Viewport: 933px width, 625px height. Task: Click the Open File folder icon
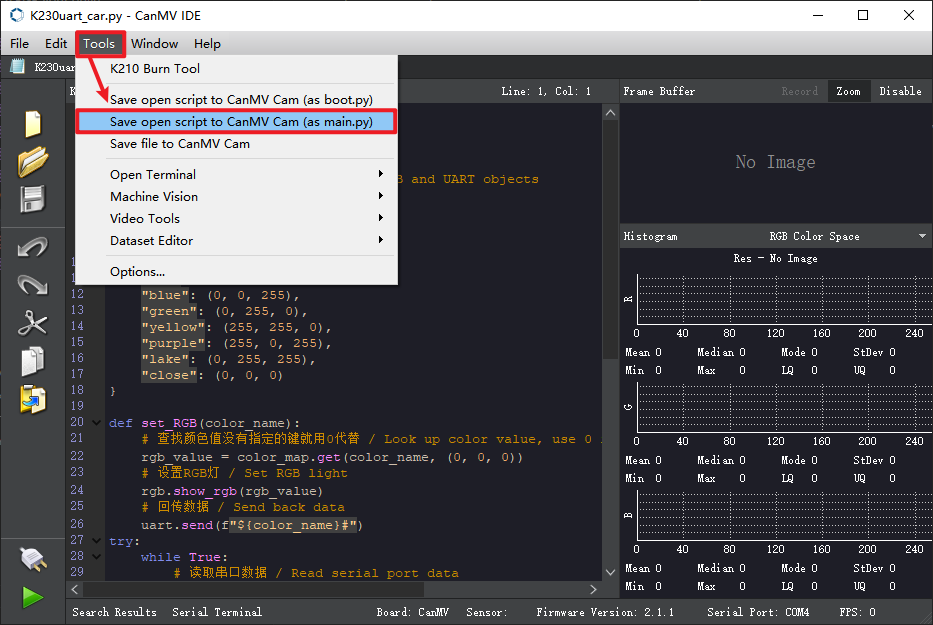pyautogui.click(x=33, y=161)
